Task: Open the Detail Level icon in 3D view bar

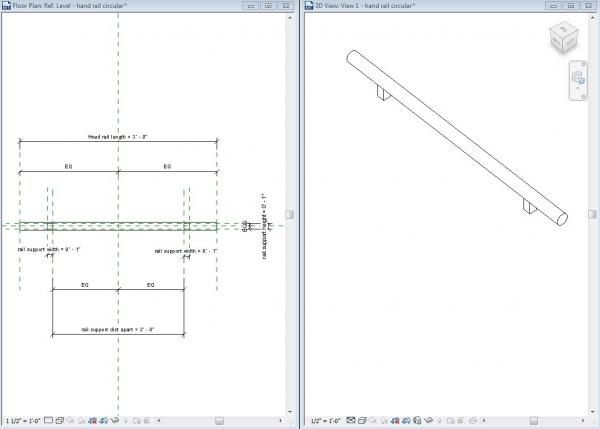Action: pyautogui.click(x=351, y=420)
